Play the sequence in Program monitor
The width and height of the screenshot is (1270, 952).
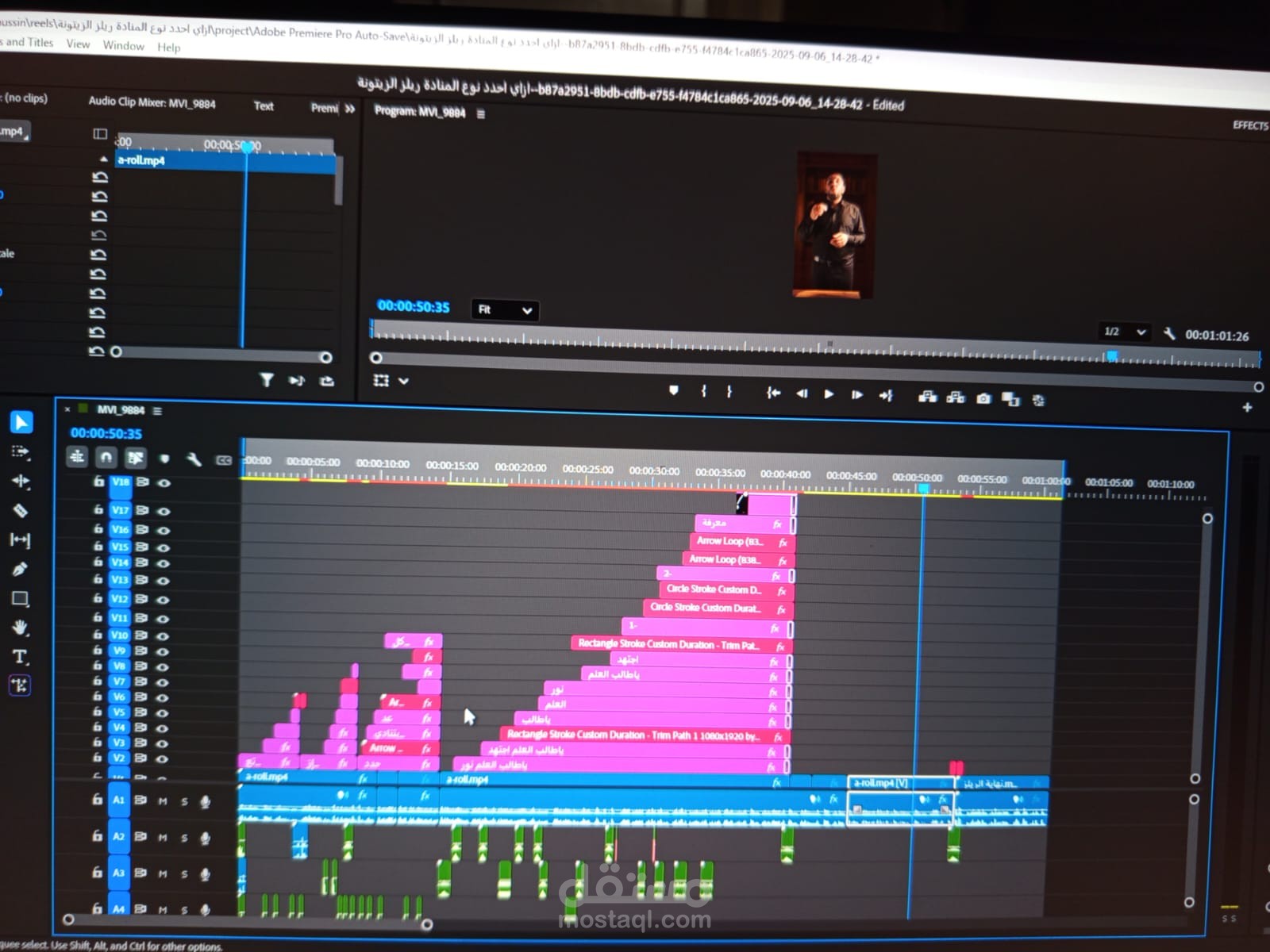(829, 393)
